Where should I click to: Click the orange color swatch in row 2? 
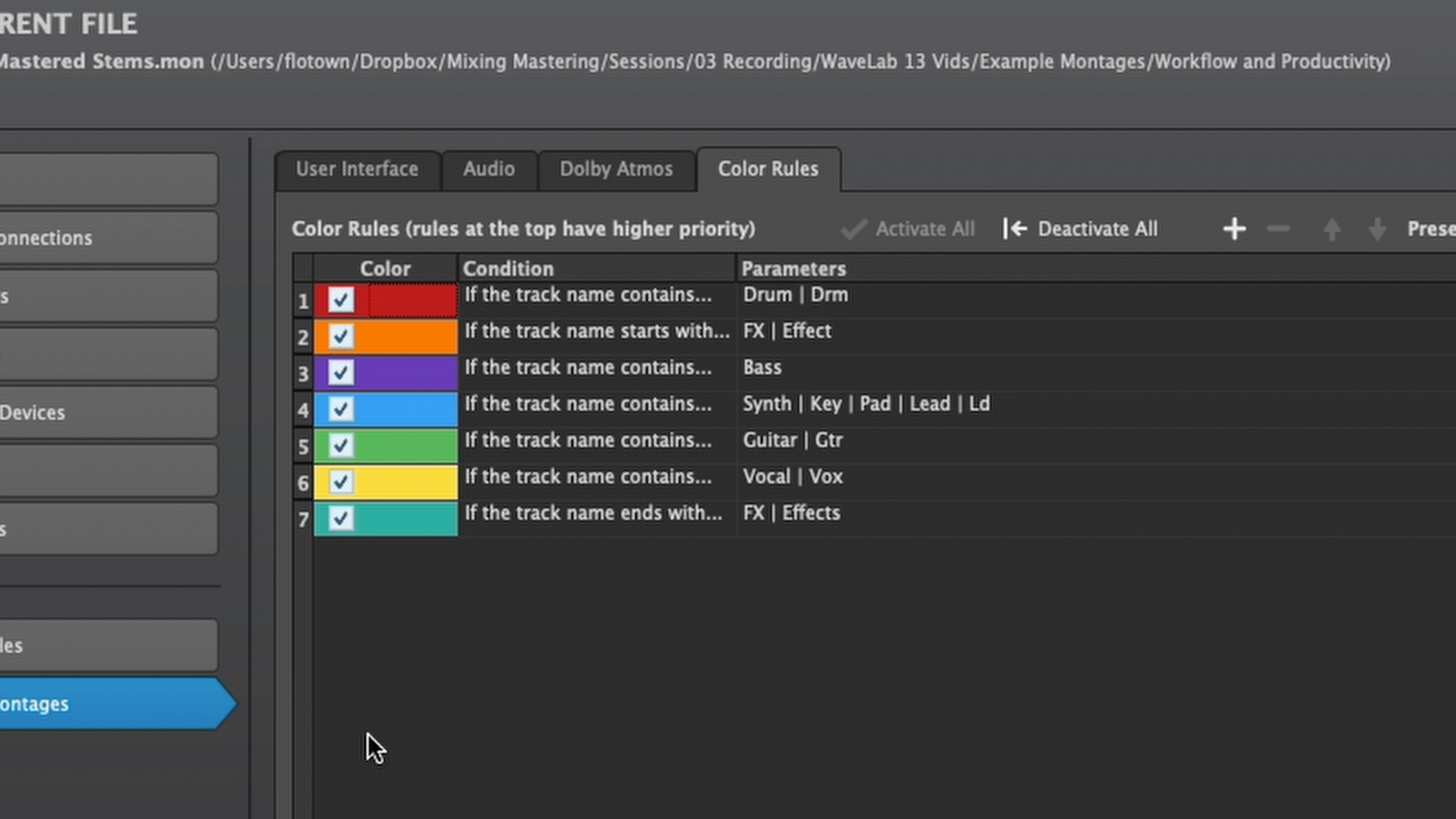point(409,336)
